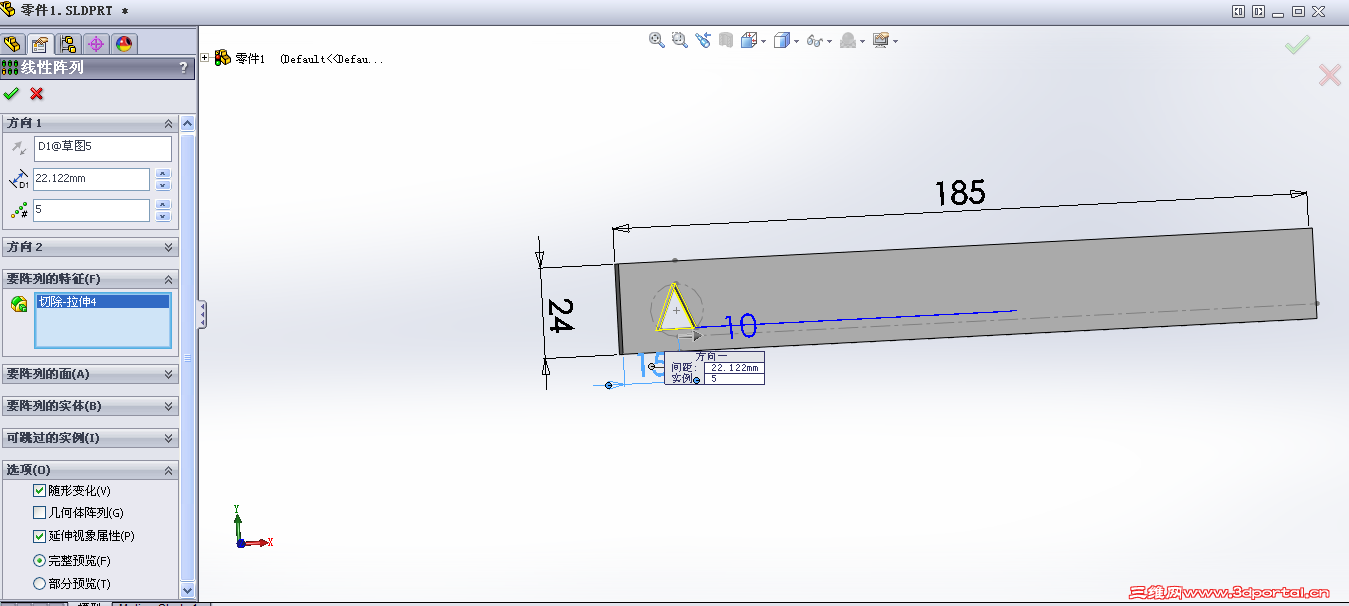The height and width of the screenshot is (606, 1349).
Task: Cancel the linear pattern with red X
Action: click(x=37, y=93)
